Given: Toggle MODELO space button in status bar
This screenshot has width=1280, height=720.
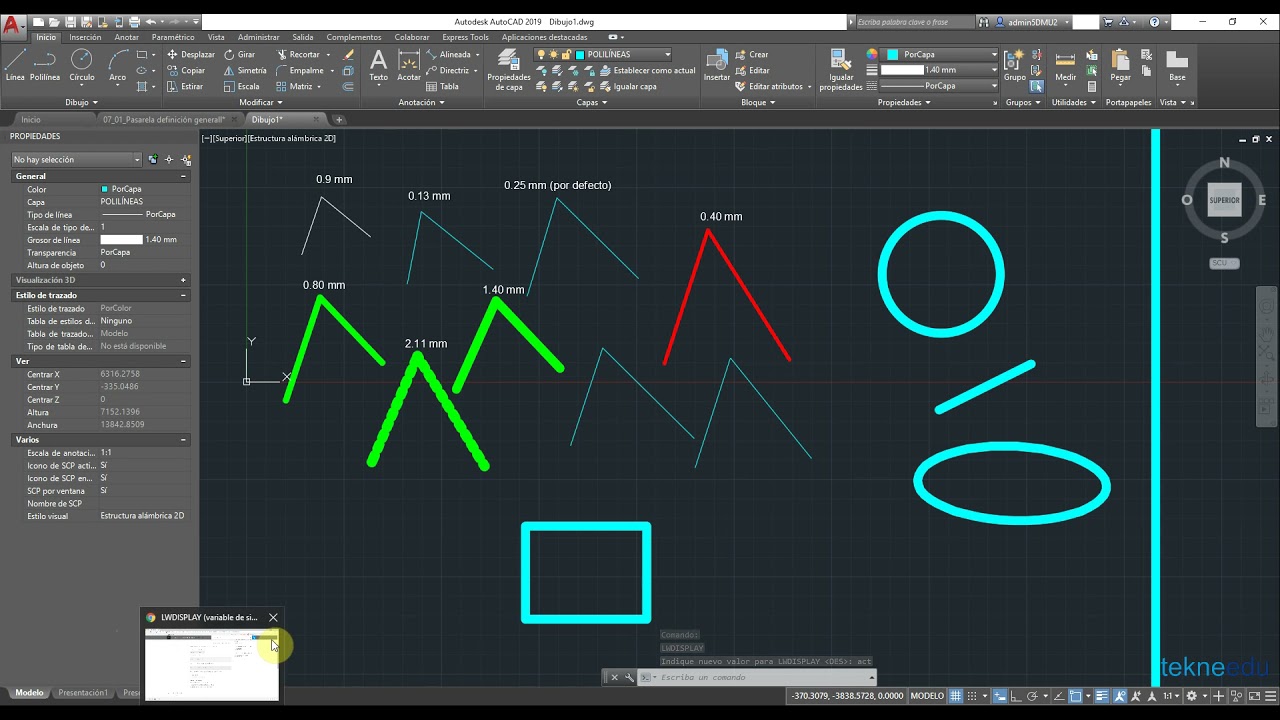Looking at the screenshot, I should [927, 696].
